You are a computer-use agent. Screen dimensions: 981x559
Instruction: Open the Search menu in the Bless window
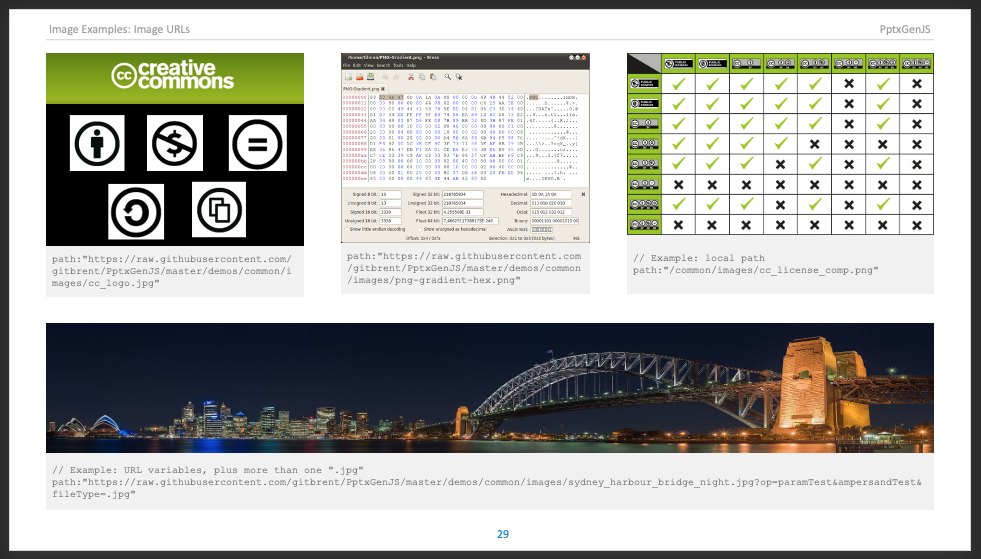383,65
